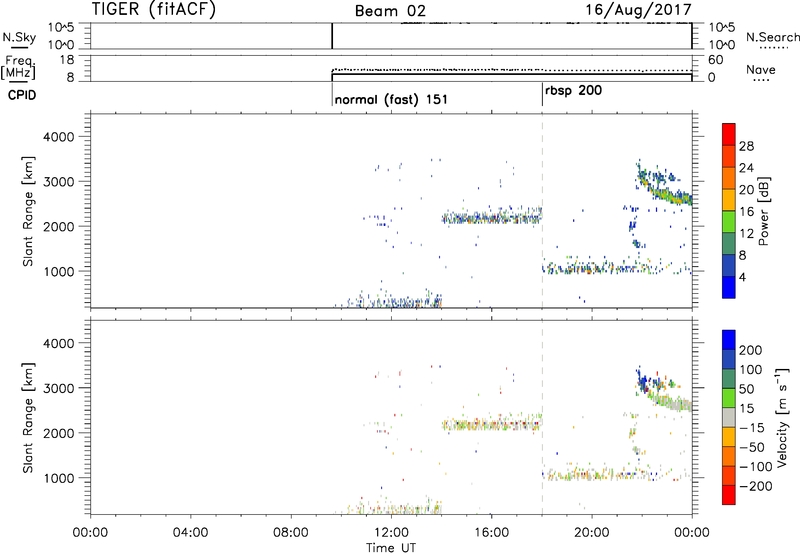Select the 'N.Search' legend label
This screenshot has height=554, width=800.
(x=772, y=37)
